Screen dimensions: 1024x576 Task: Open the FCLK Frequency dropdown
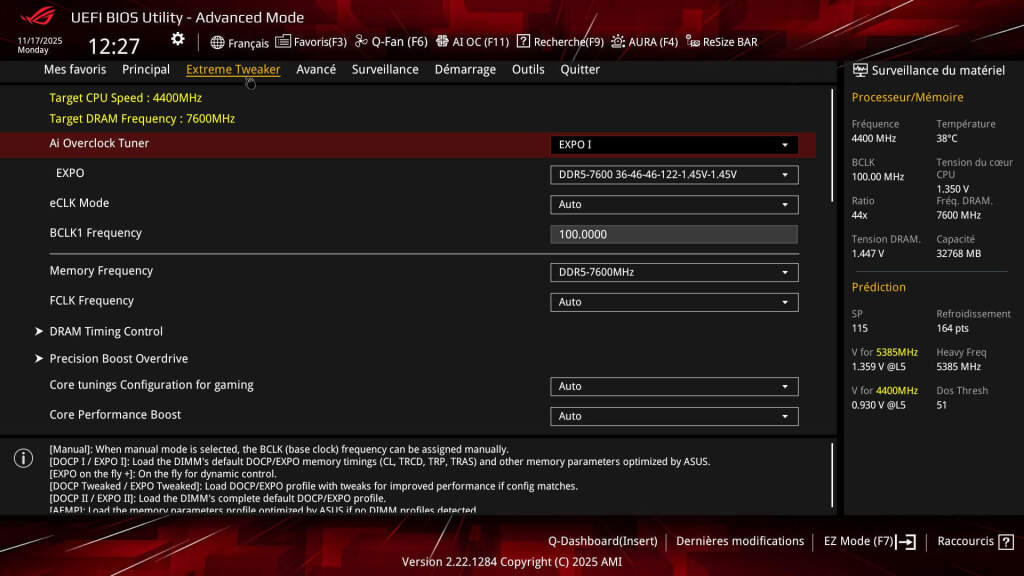tap(672, 301)
